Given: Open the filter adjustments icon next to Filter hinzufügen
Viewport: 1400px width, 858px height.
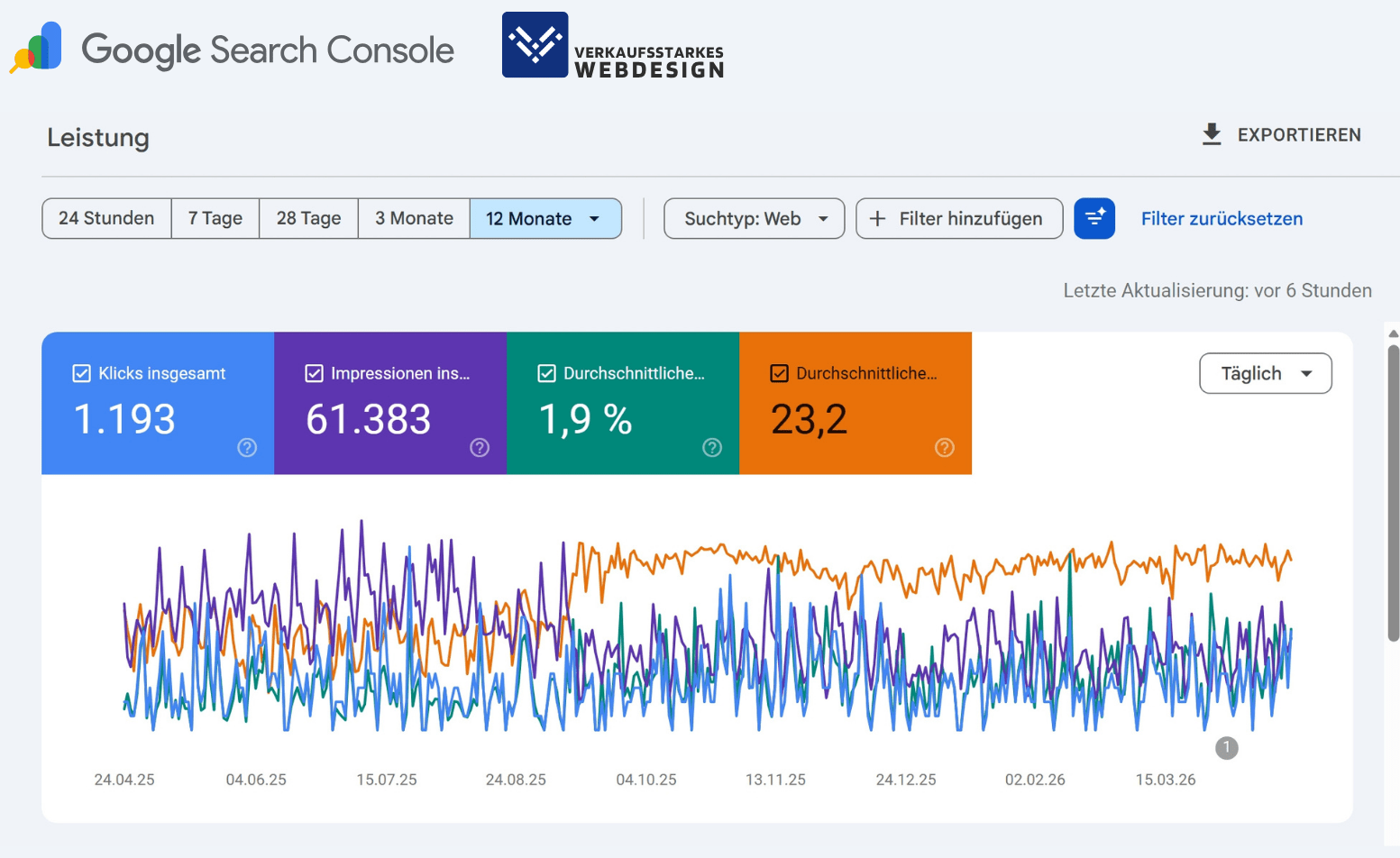Looking at the screenshot, I should point(1094,218).
